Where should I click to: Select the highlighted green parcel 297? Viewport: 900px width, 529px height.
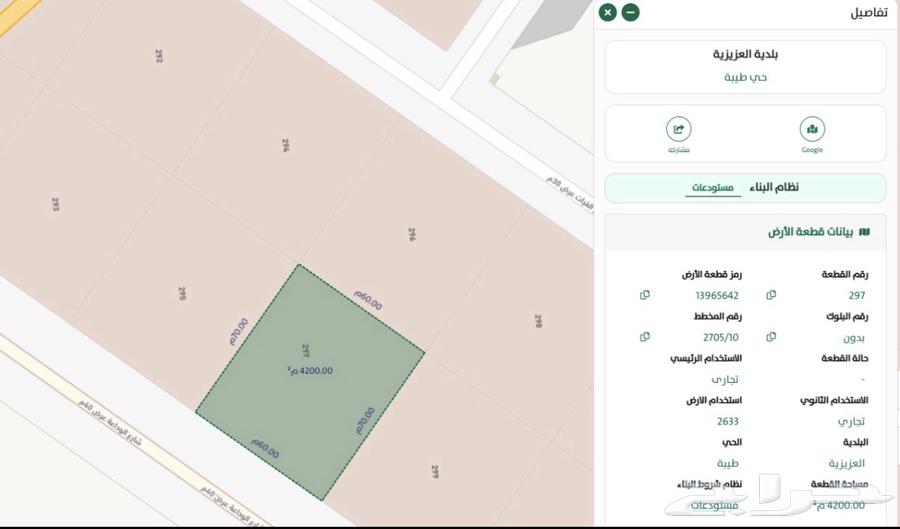[x=310, y=380]
